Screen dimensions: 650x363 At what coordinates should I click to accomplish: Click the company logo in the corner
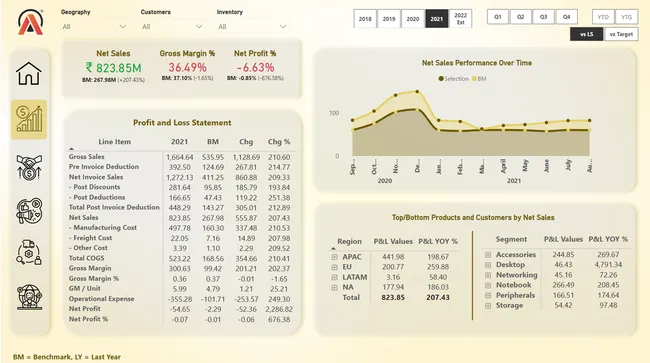pyautogui.click(x=30, y=22)
